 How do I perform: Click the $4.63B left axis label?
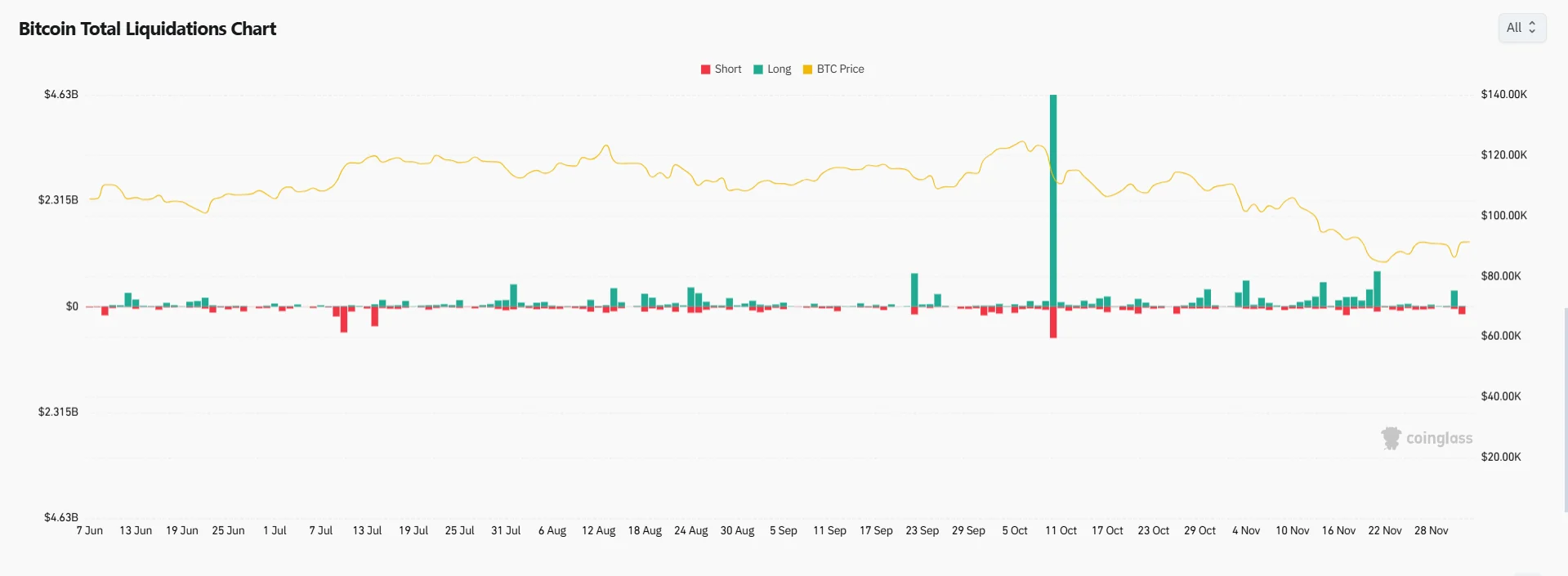point(60,94)
